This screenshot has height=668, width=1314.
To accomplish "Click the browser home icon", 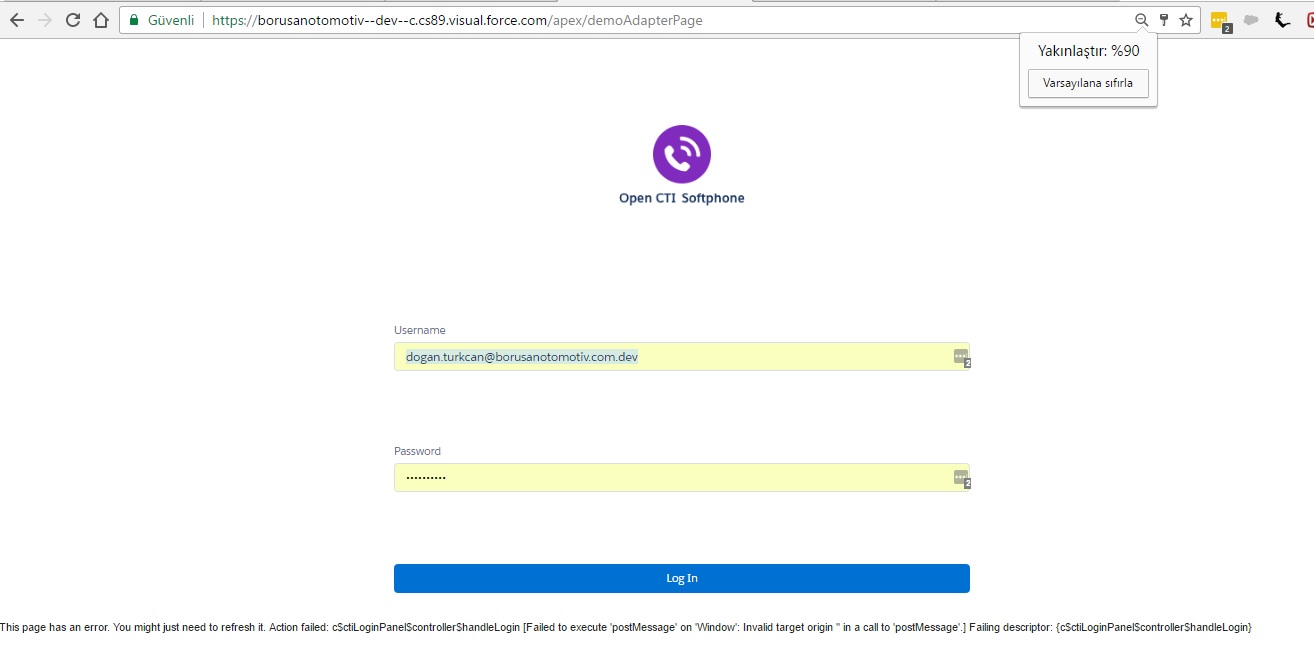I will point(103,19).
